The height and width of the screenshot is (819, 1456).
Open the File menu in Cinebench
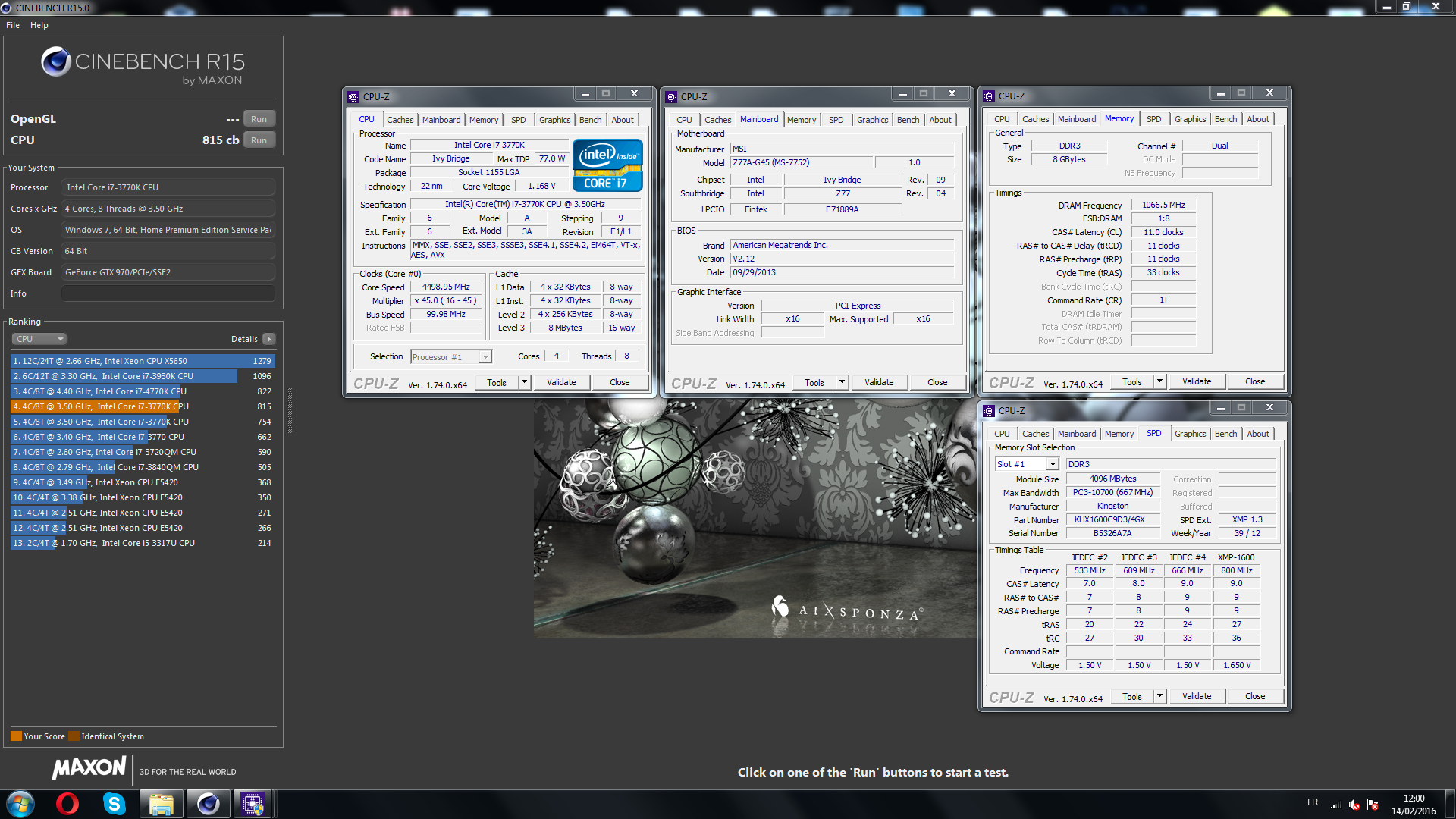pyautogui.click(x=13, y=25)
